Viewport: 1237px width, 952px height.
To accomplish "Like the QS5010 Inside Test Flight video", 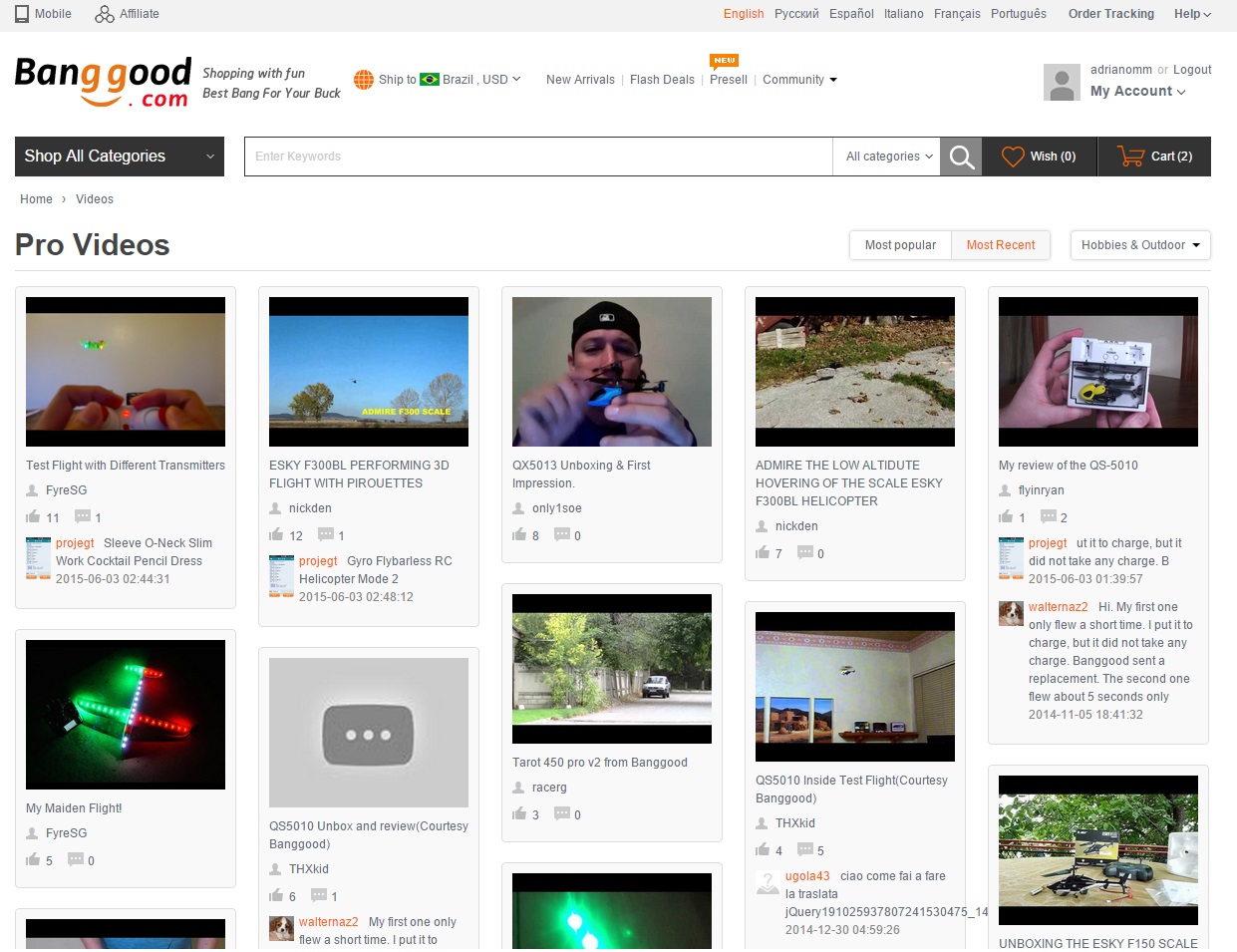I will pos(763,850).
